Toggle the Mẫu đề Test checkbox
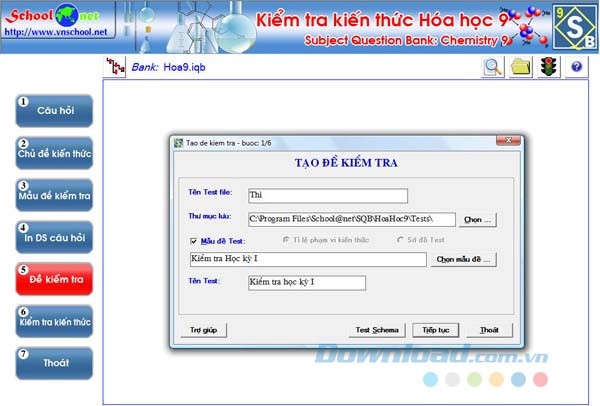Screen dimensions: 600x406 194,241
